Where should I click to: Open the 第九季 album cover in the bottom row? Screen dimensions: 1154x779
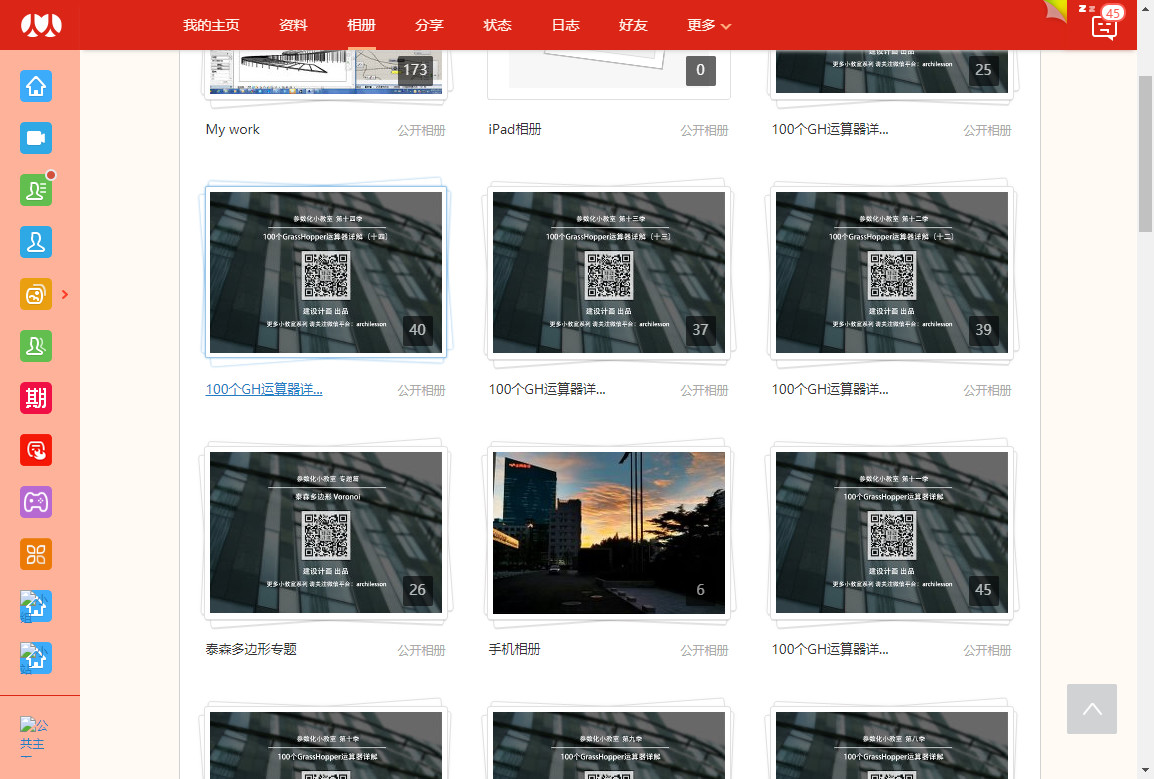point(609,745)
